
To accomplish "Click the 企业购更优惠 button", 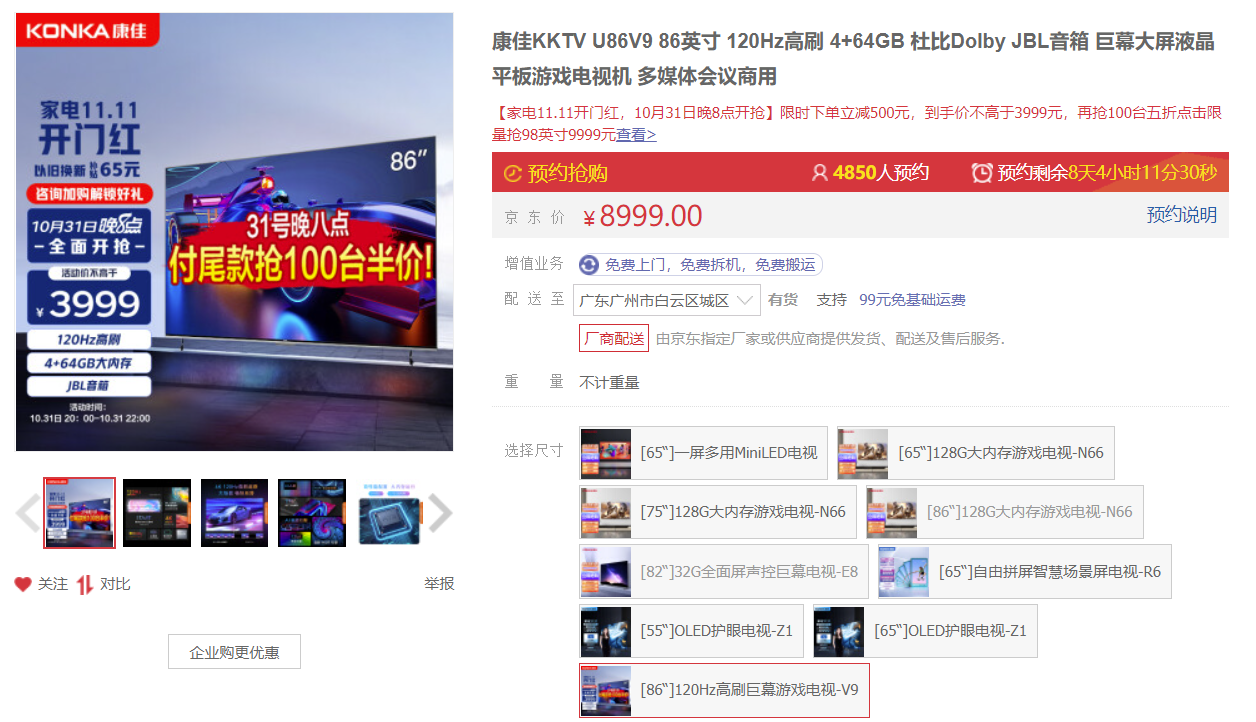I will pos(234,651).
